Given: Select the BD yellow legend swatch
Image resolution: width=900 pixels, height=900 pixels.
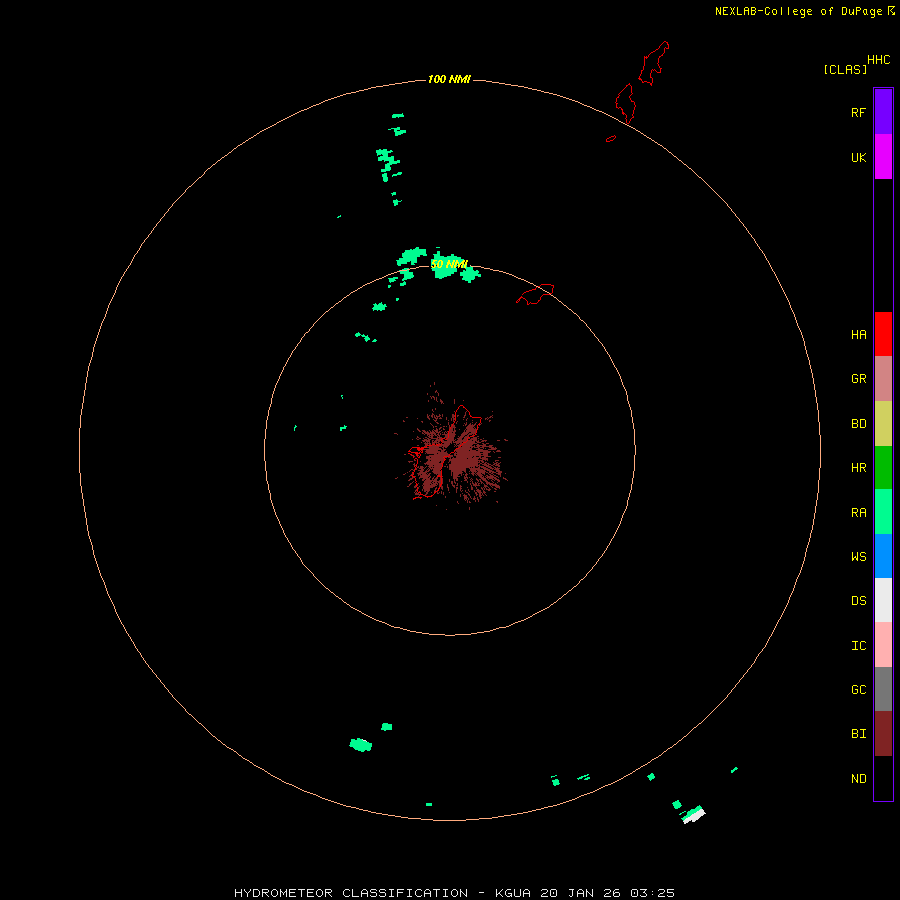Looking at the screenshot, I should pos(883,424).
